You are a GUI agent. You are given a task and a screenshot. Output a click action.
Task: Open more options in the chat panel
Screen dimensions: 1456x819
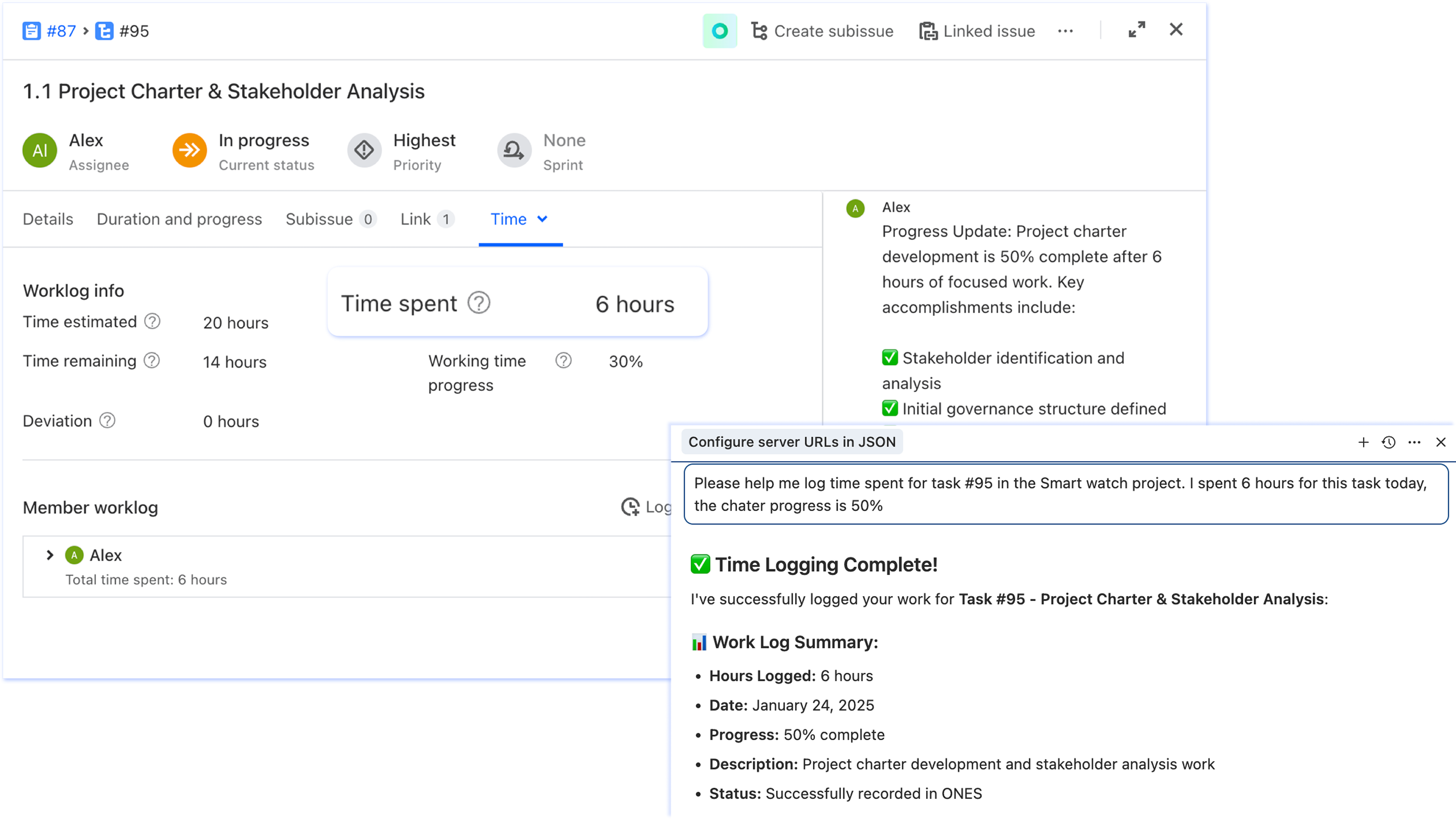tap(1415, 442)
